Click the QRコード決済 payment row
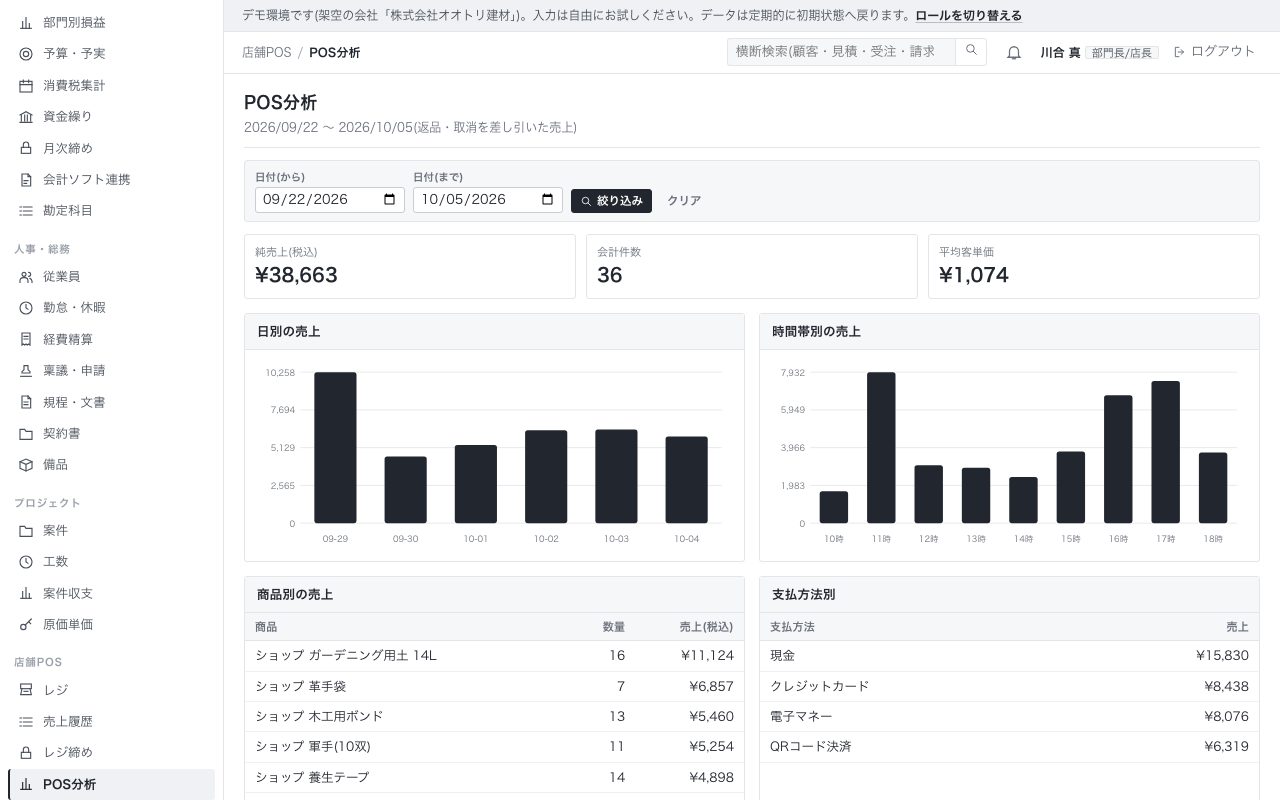This screenshot has height=800, width=1280. (1009, 747)
